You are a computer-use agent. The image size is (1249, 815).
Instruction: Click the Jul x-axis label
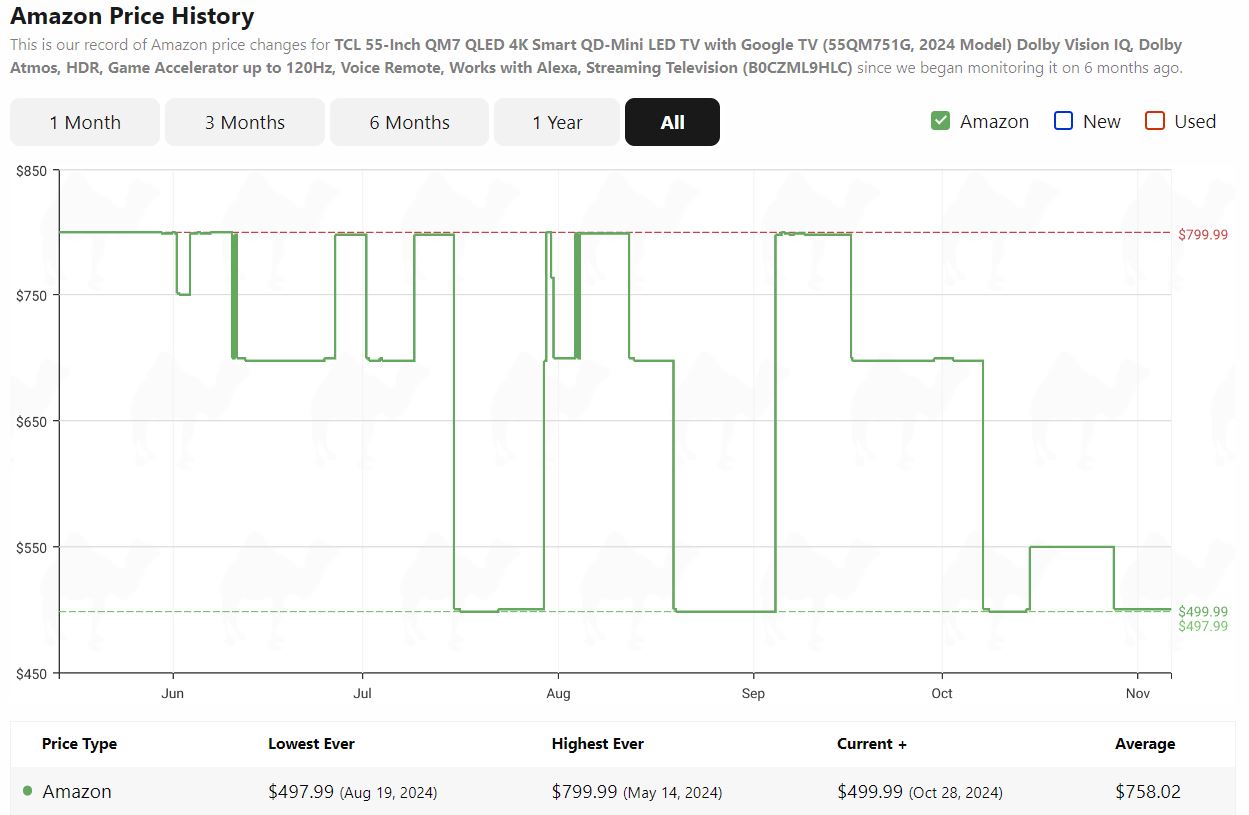point(363,693)
